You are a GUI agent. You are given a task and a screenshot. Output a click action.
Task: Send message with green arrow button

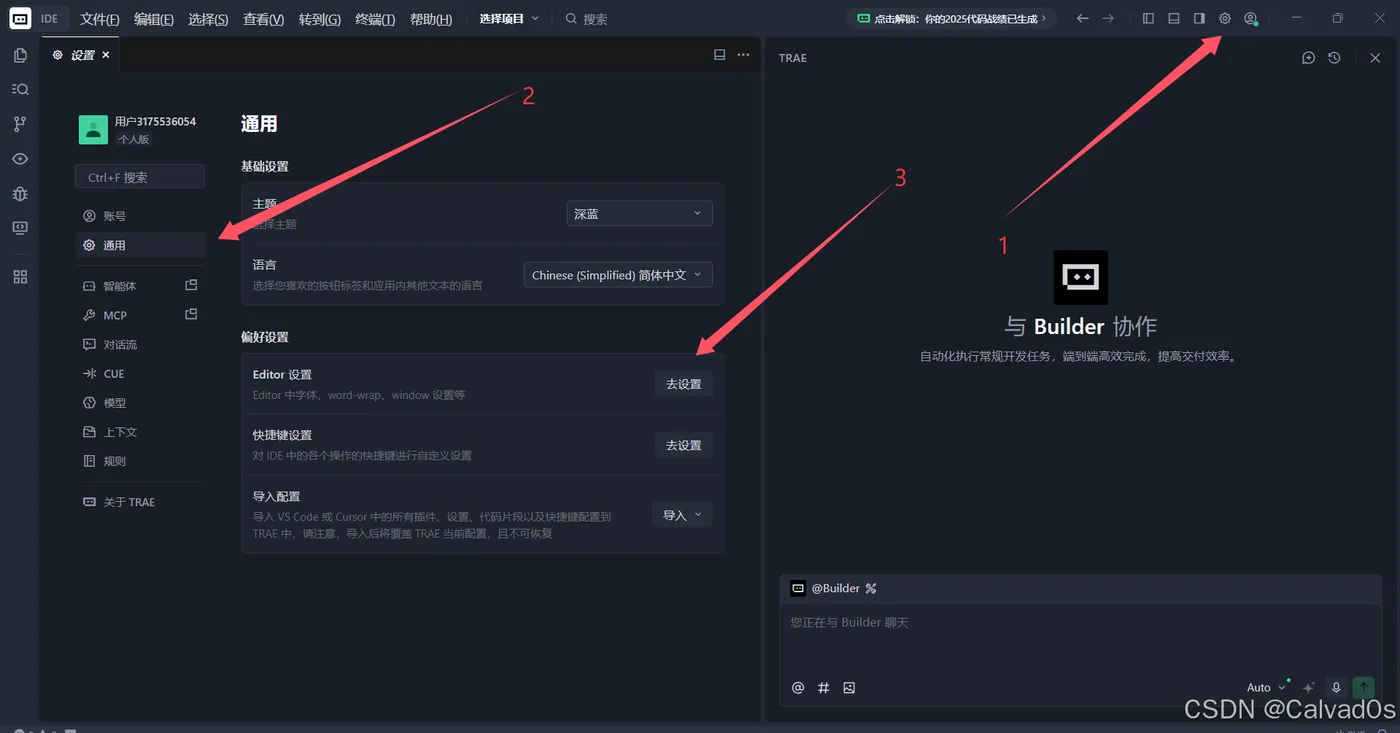tap(1363, 687)
